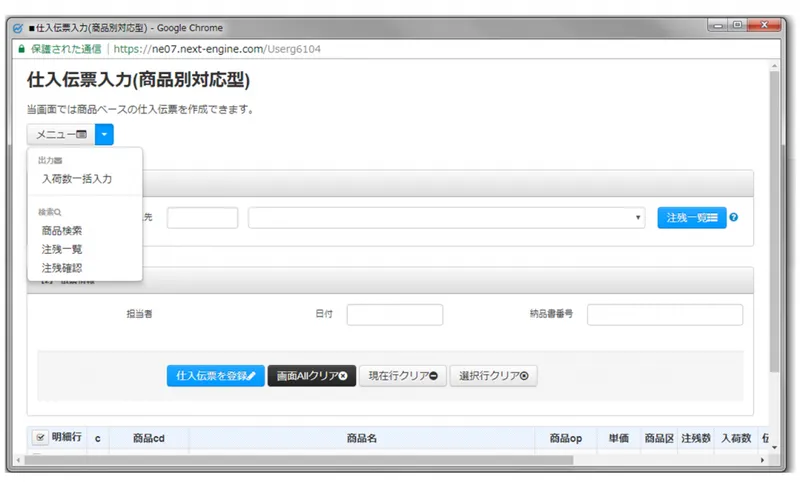
Task: Click the vertical scrollbar thumb
Action: [774, 221]
